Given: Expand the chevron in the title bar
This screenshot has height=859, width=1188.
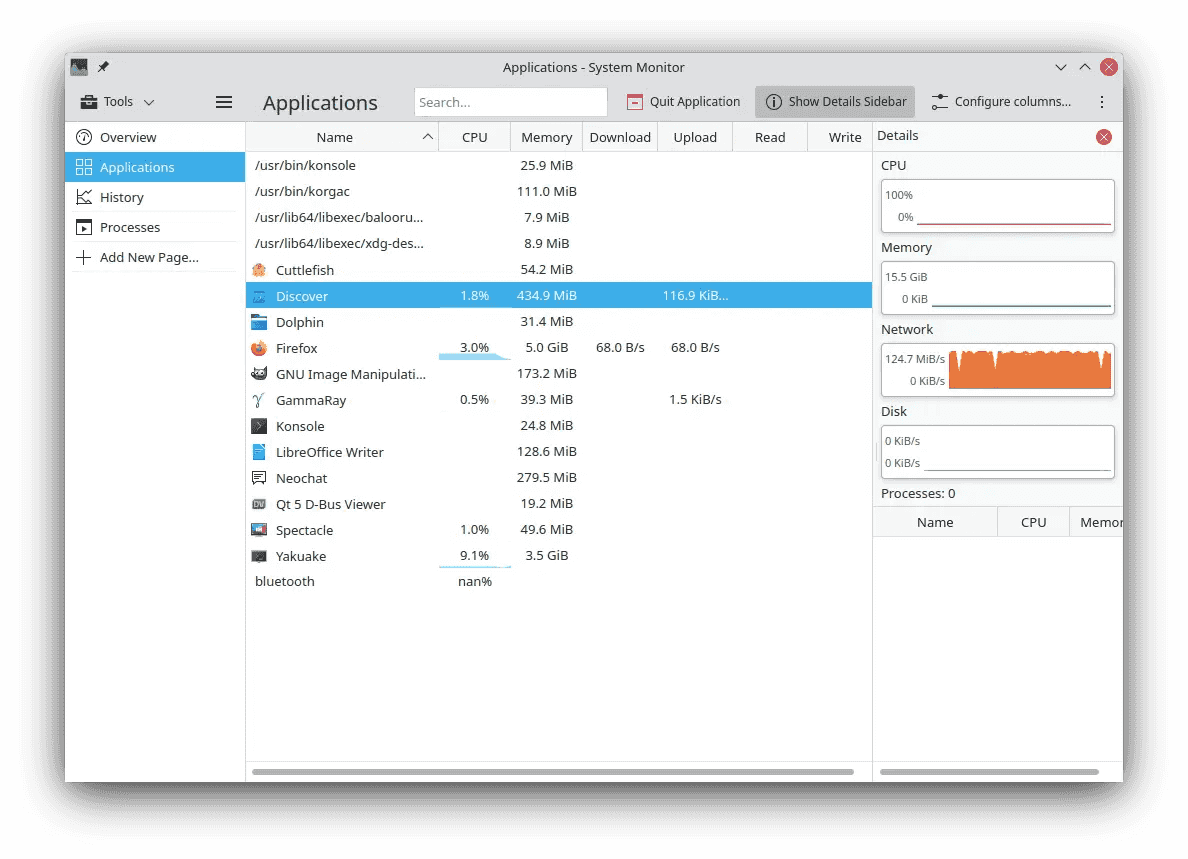Looking at the screenshot, I should pyautogui.click(x=1059, y=67).
